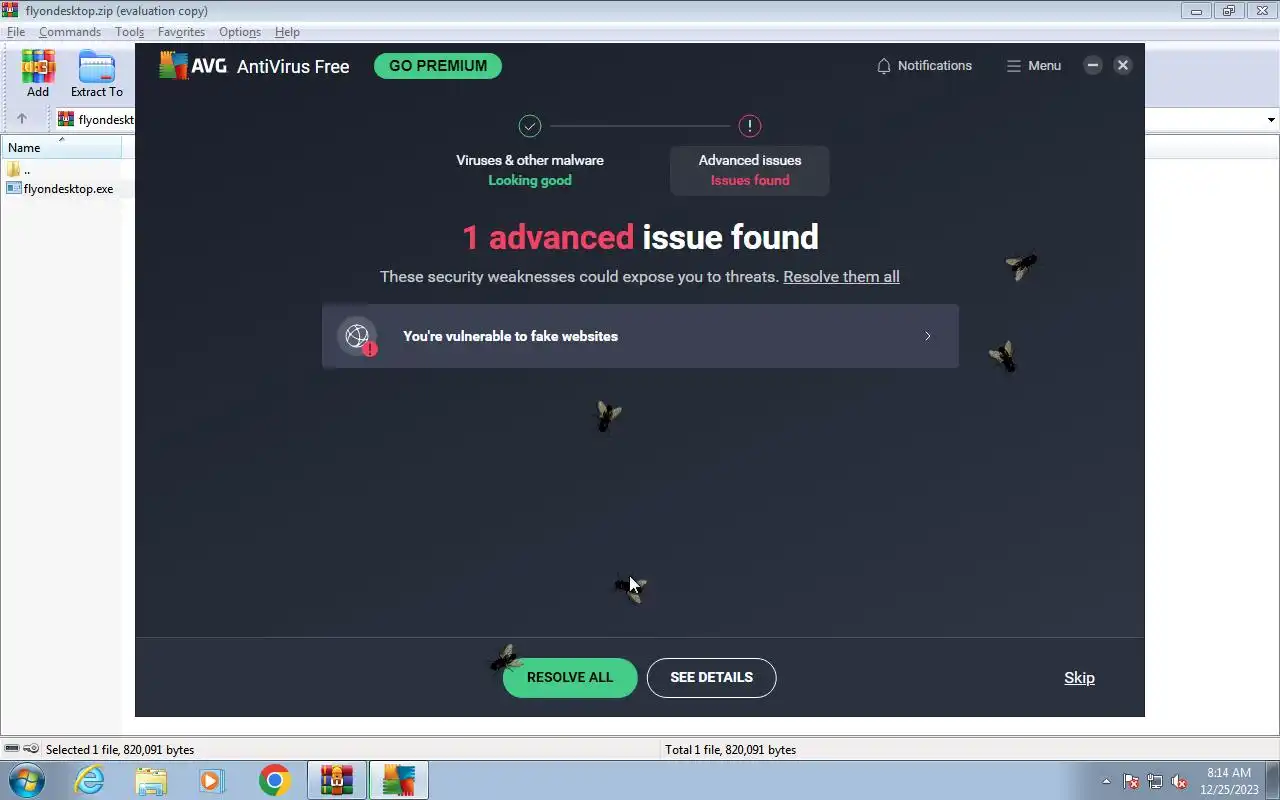1280x800 pixels.
Task: Open WinRAR Options menu
Action: pyautogui.click(x=240, y=32)
